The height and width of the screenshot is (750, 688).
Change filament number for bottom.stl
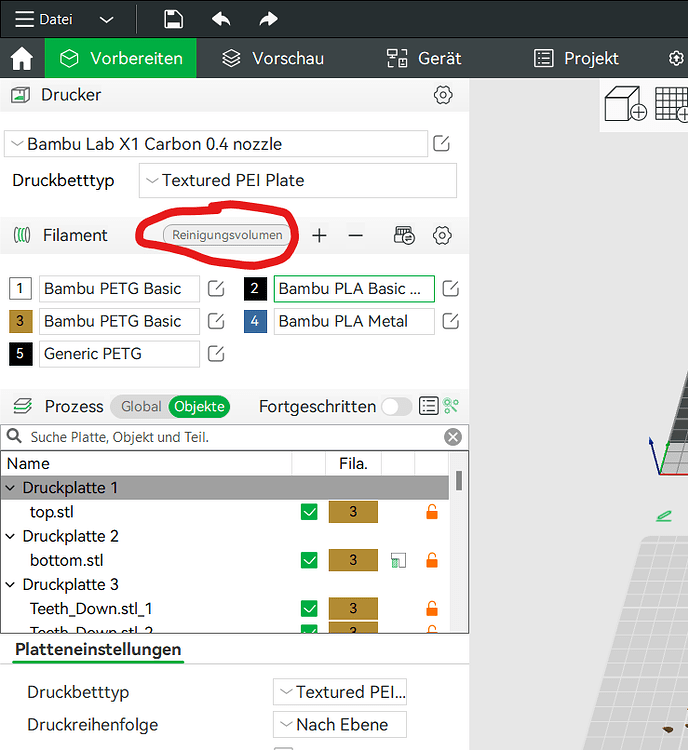point(353,560)
